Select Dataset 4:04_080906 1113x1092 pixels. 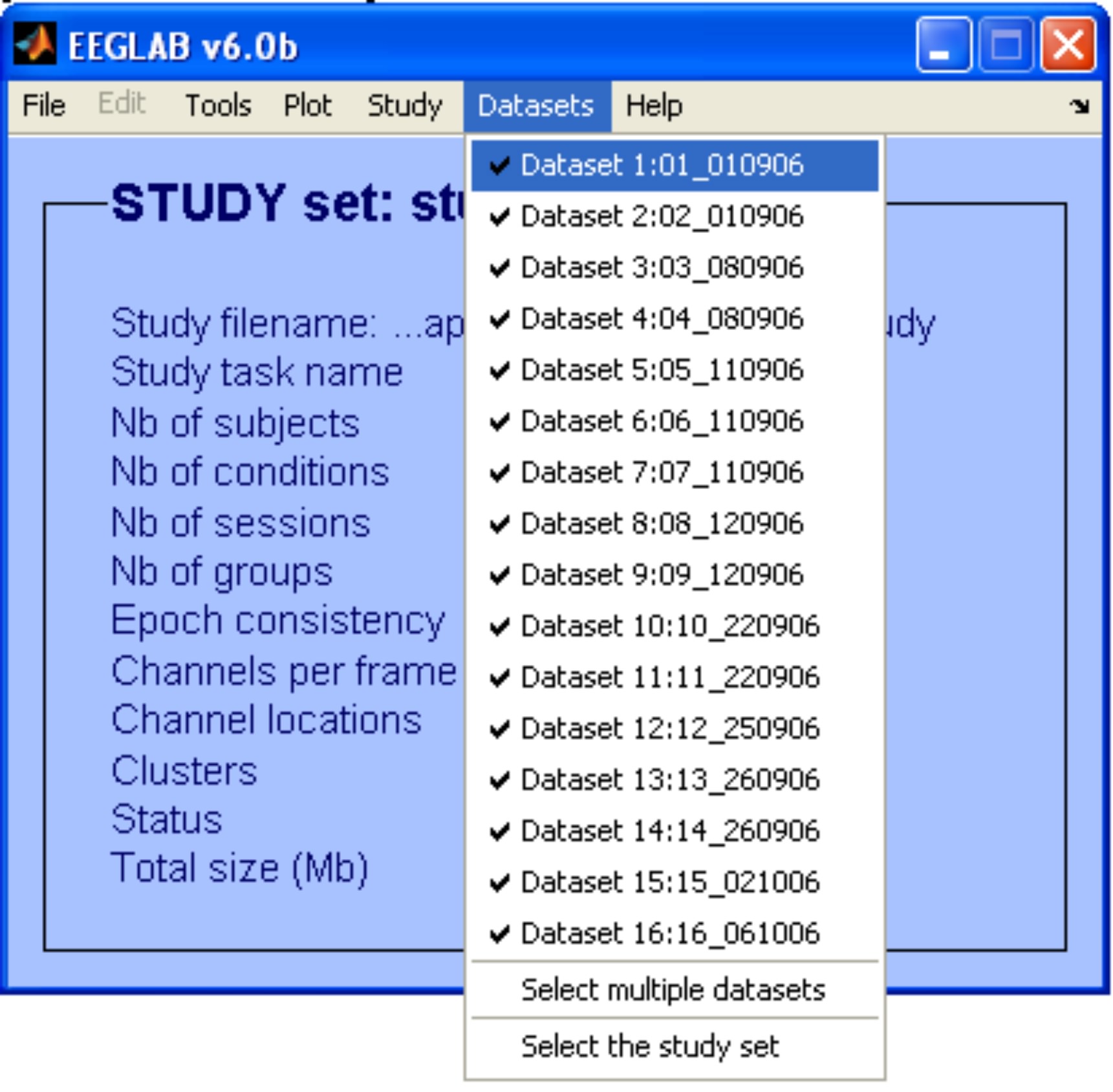[675, 319]
